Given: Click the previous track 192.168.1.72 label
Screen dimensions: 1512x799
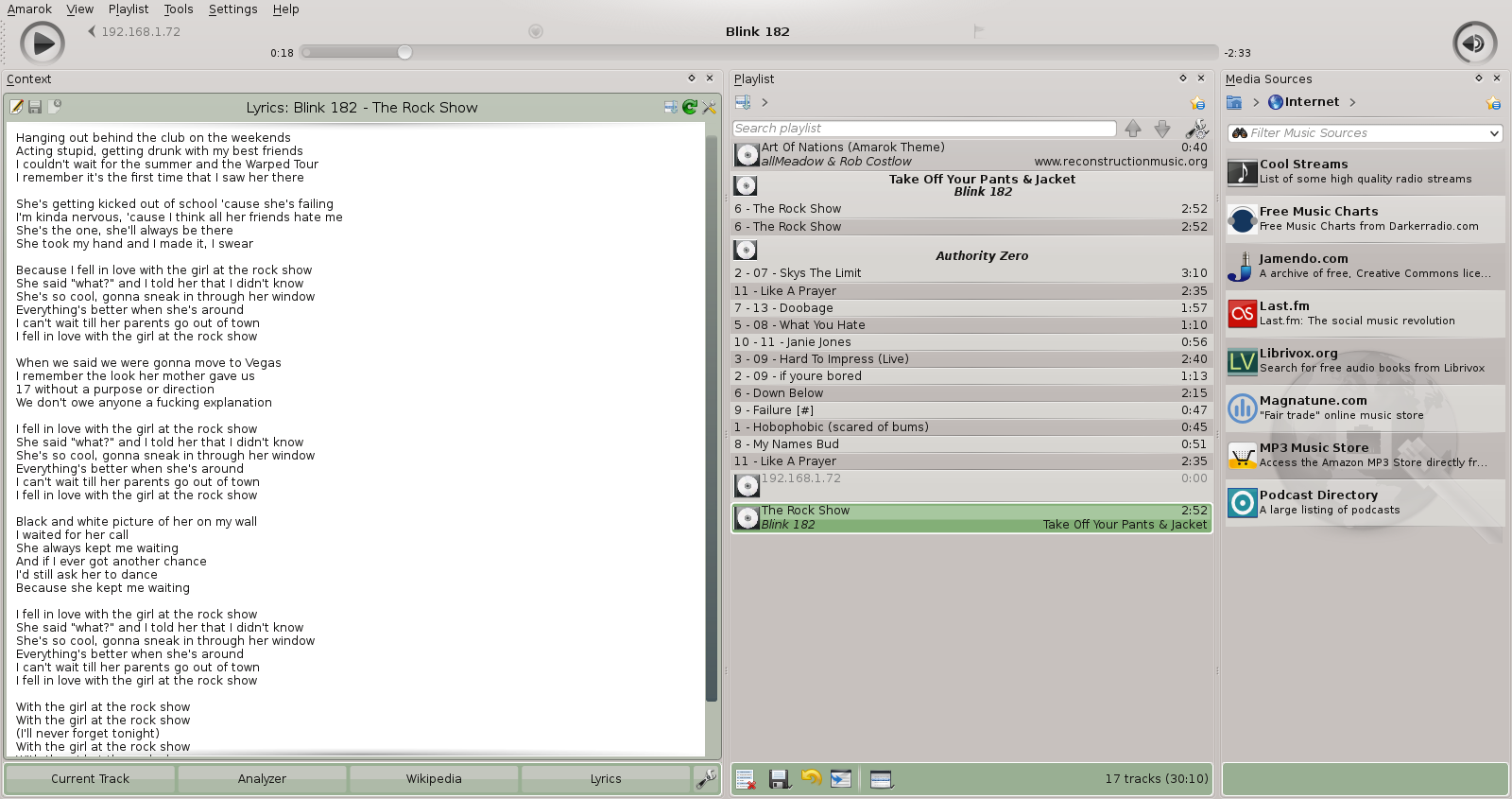Looking at the screenshot, I should click(x=141, y=31).
